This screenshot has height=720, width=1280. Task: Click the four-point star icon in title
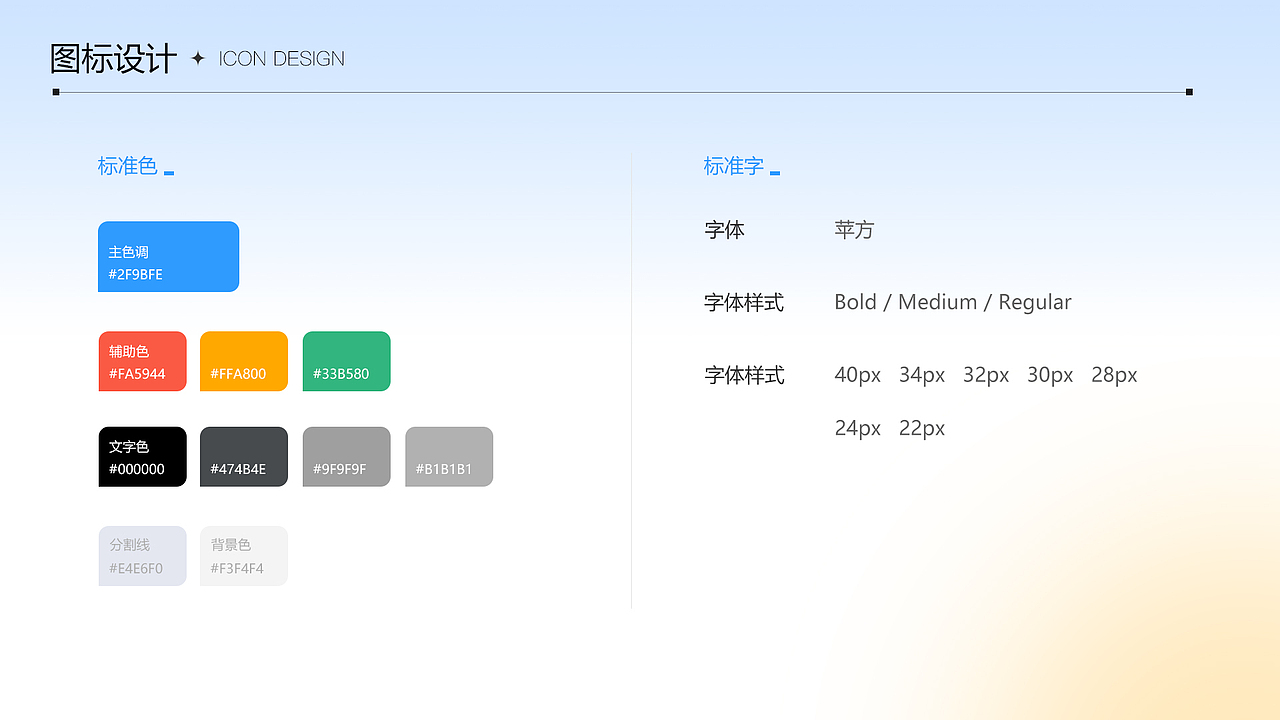[x=198, y=58]
